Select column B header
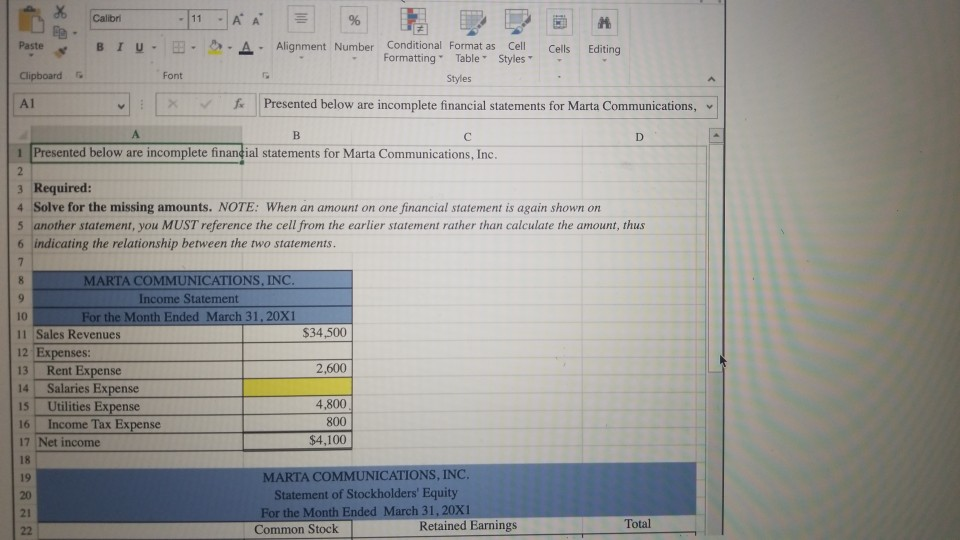The image size is (960, 540). pyautogui.click(x=296, y=135)
